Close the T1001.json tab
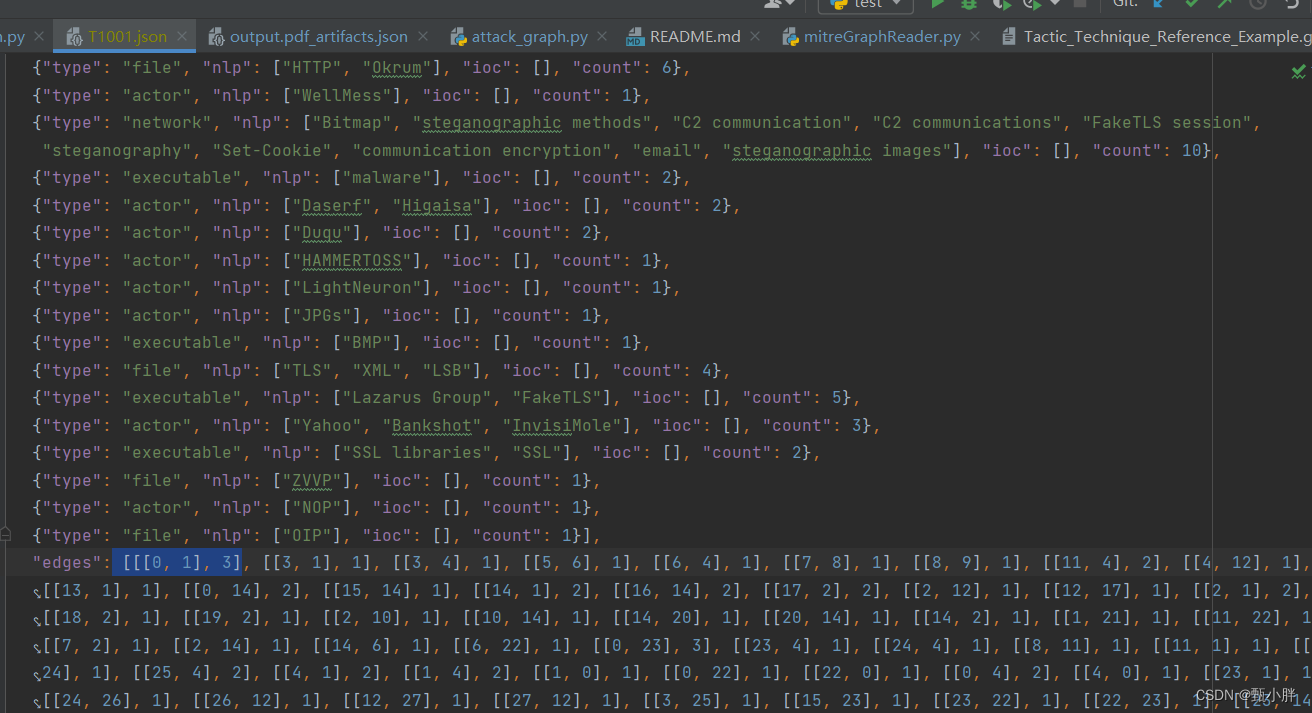 183,37
